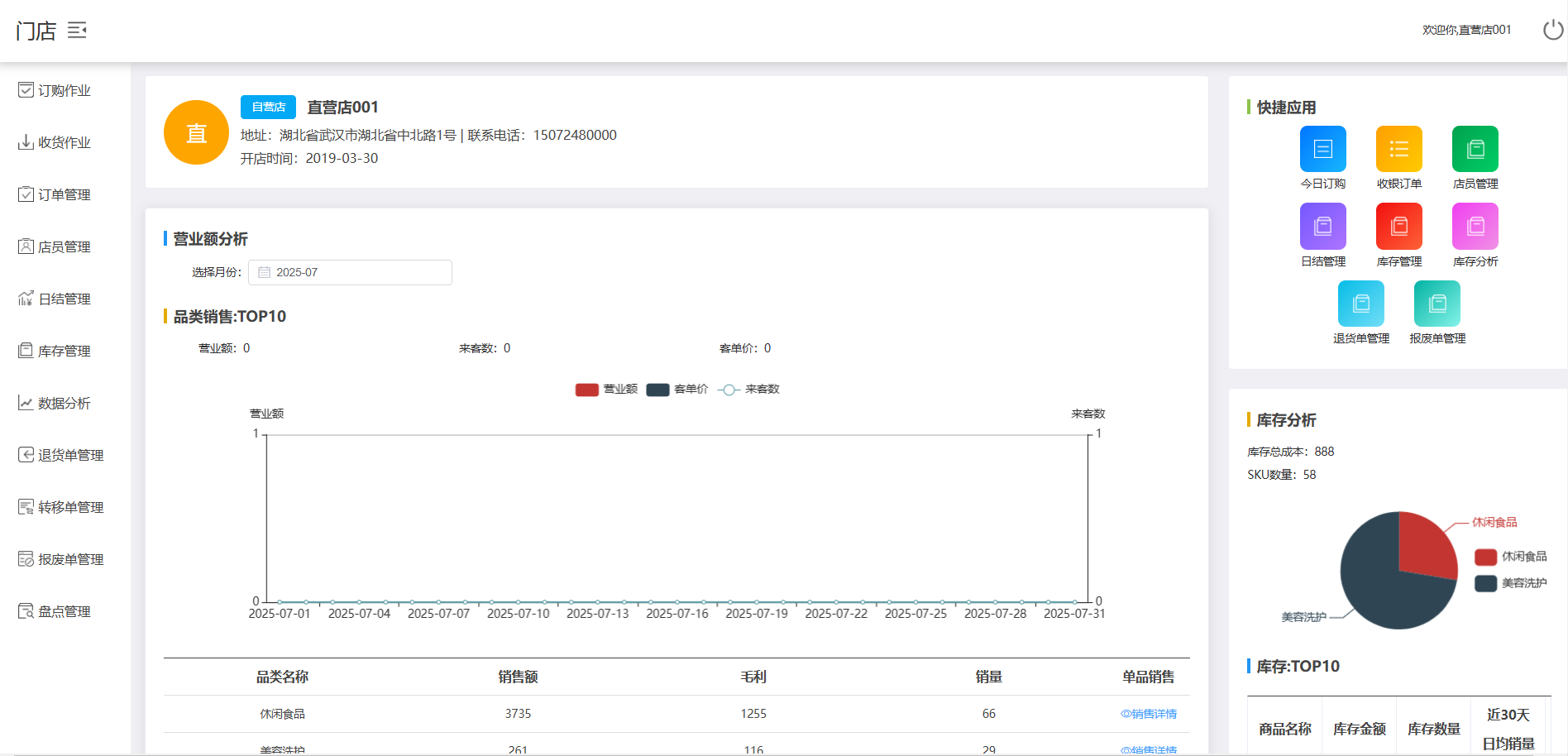
Task: Open the 店员管理 green quick app icon
Action: pyautogui.click(x=1475, y=149)
